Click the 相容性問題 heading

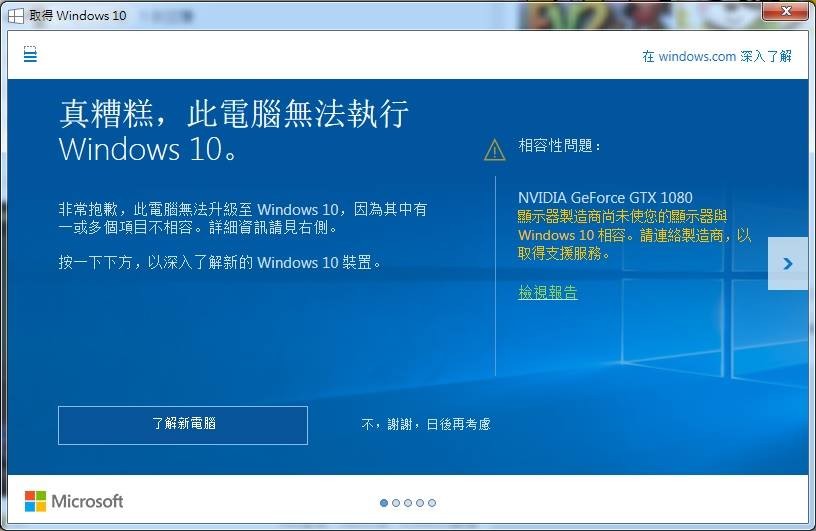[559, 145]
